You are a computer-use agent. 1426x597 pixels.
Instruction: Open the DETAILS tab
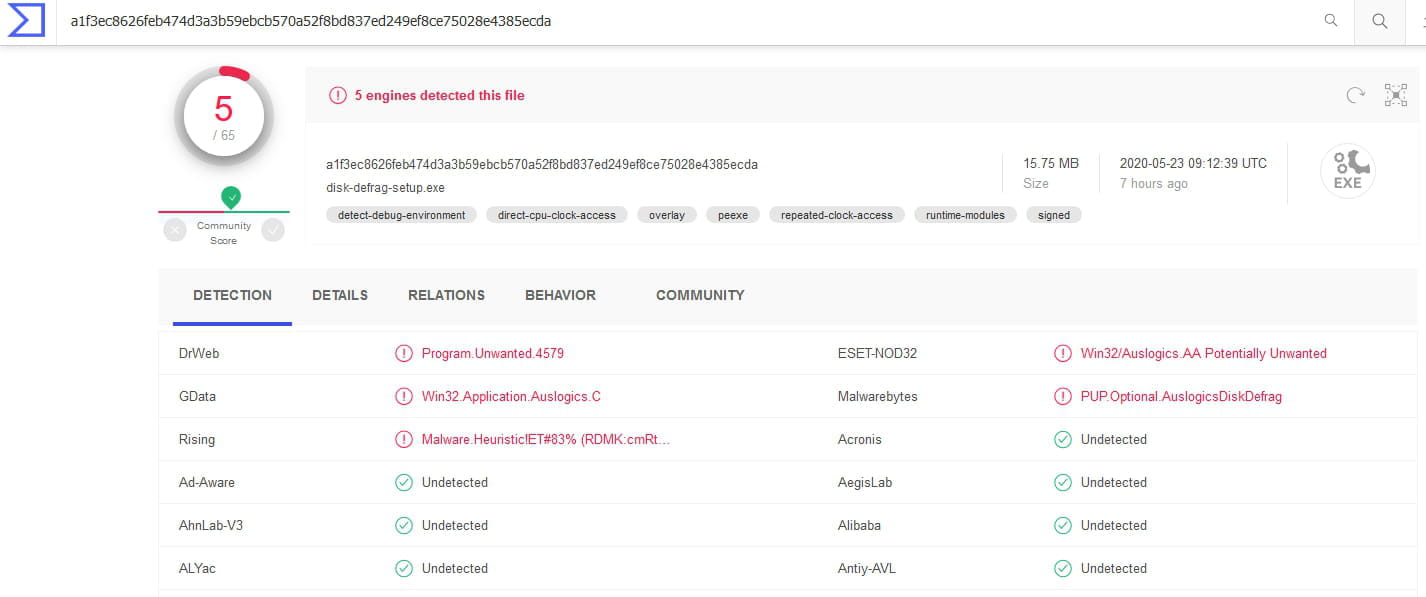pyautogui.click(x=340, y=295)
